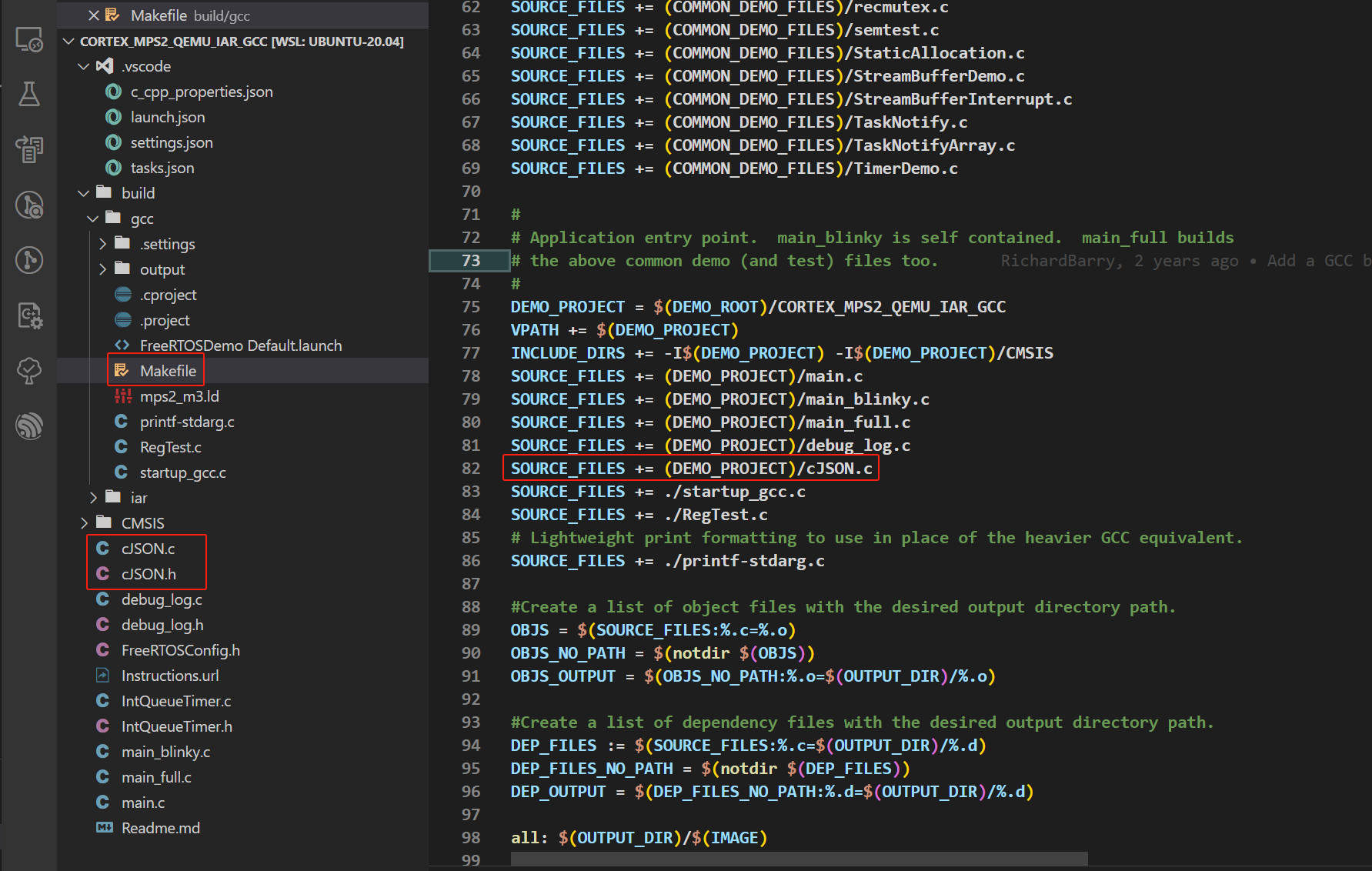This screenshot has height=871, width=1372.
Task: Click the settings.json file icon
Action: (x=114, y=142)
